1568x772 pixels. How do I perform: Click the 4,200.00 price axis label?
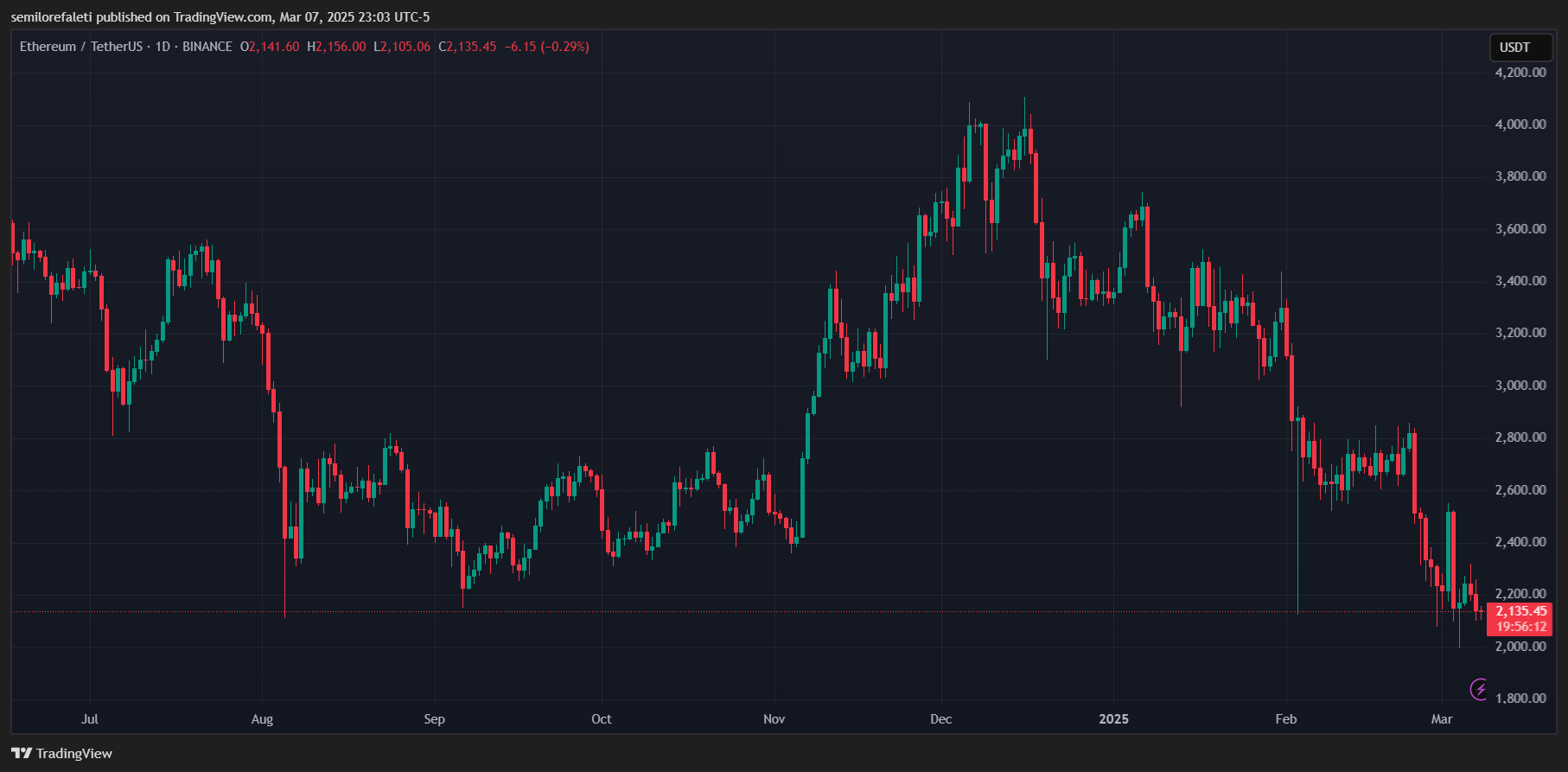[1520, 73]
